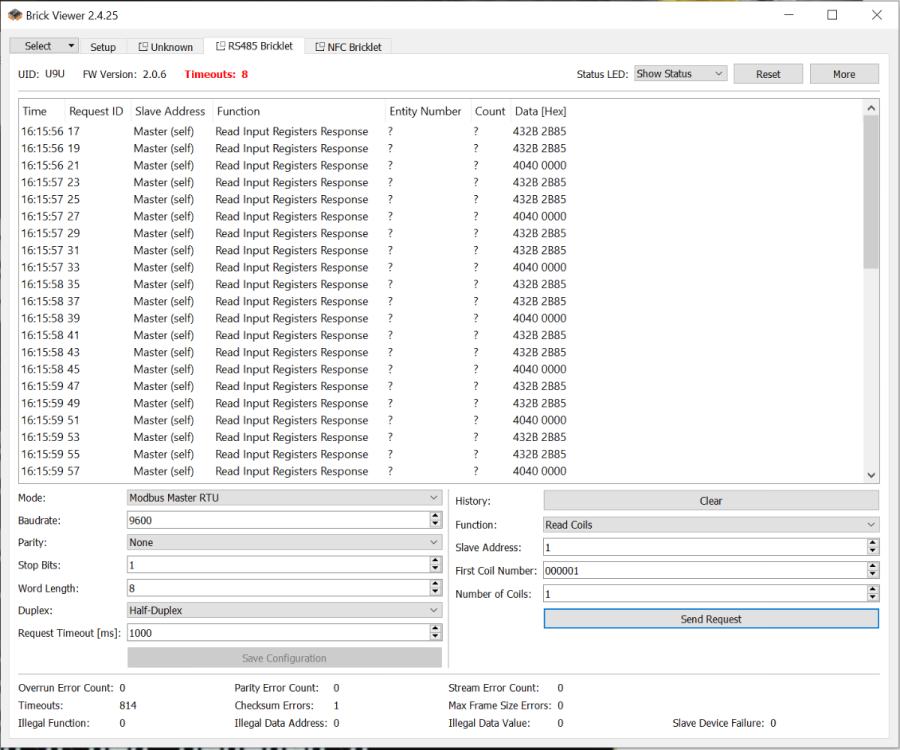Click scroll up arrow of history table
The image size is (900, 750).
point(871,108)
